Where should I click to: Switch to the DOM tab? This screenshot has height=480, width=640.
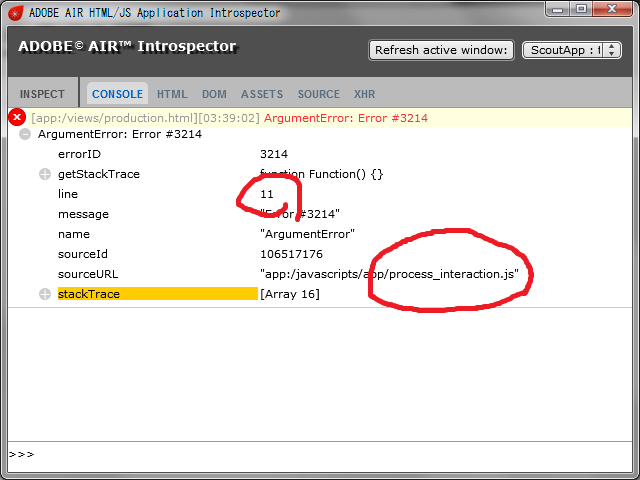click(x=214, y=94)
